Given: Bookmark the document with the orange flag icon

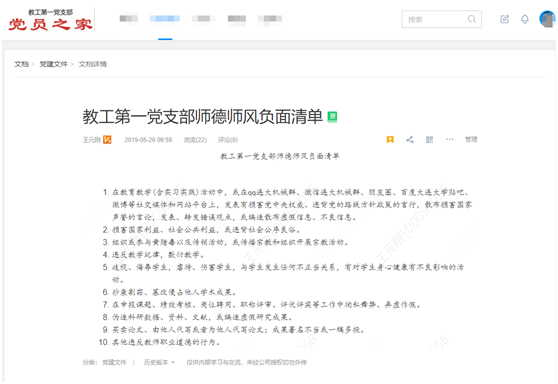Looking at the screenshot, I should pos(390,140).
